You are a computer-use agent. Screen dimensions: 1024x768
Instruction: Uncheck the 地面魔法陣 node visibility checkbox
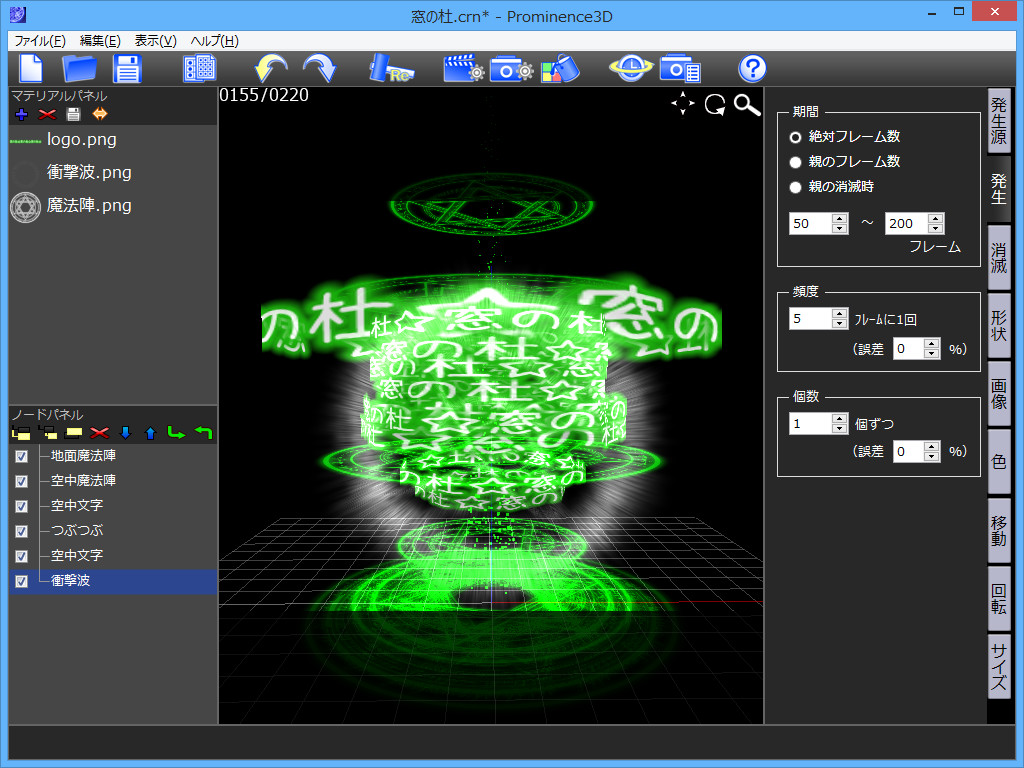click(x=21, y=456)
